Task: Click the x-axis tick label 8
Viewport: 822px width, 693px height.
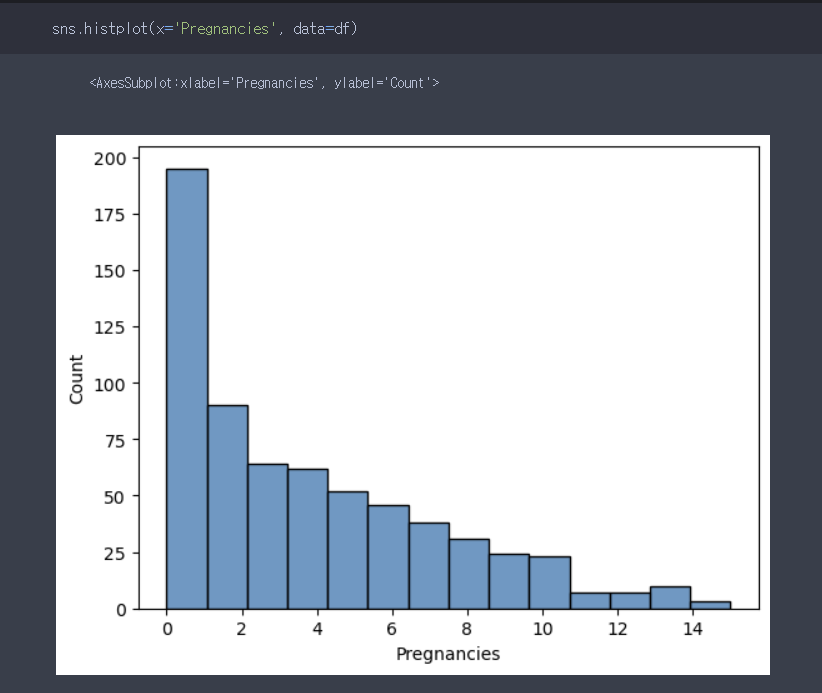Action: click(467, 629)
